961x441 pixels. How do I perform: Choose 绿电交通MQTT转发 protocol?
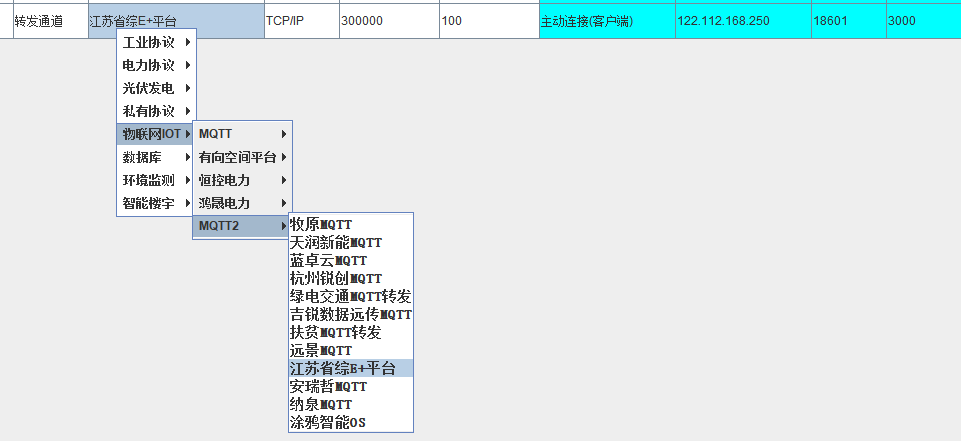click(351, 296)
